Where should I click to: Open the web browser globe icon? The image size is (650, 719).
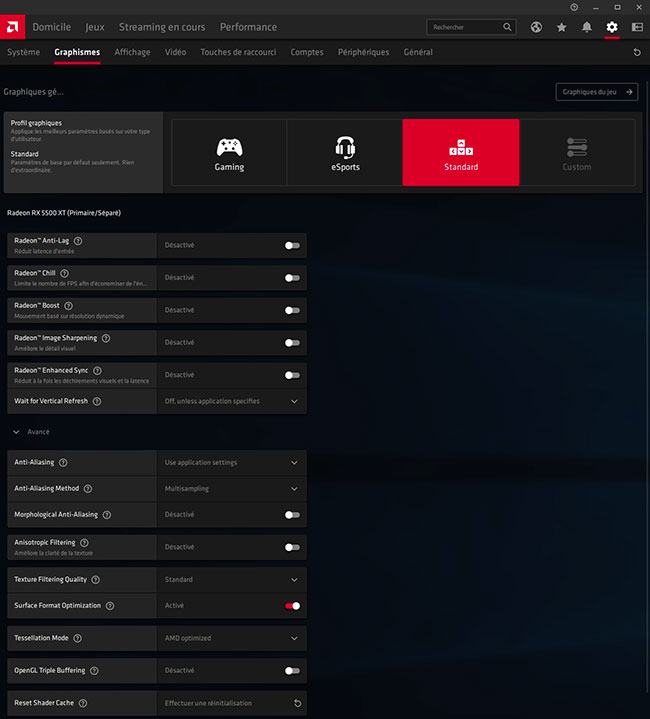[536, 27]
